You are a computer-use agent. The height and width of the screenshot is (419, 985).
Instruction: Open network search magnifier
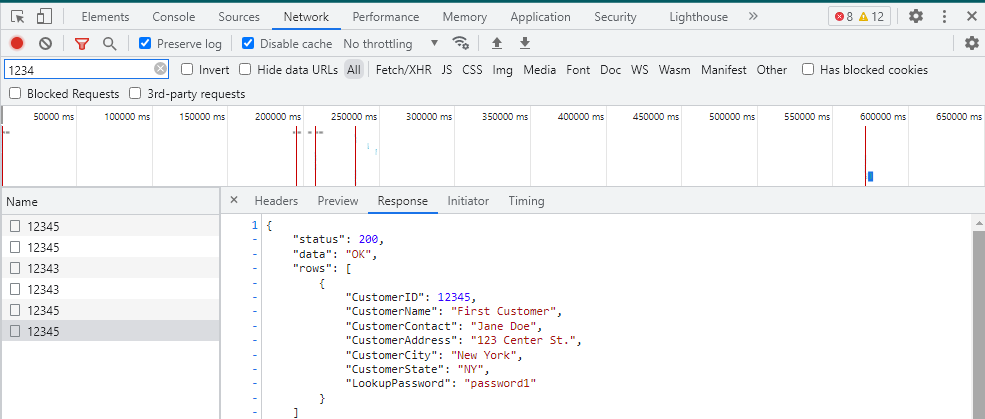(109, 43)
